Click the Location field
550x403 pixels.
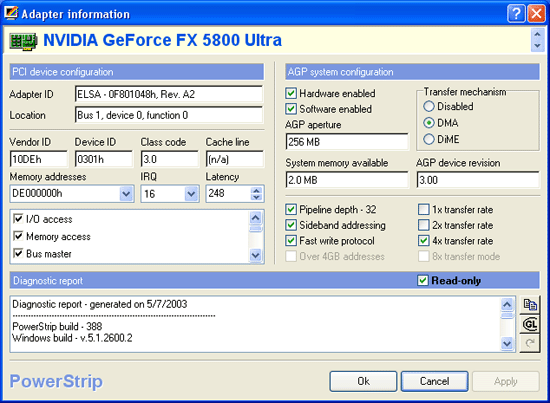(169, 115)
